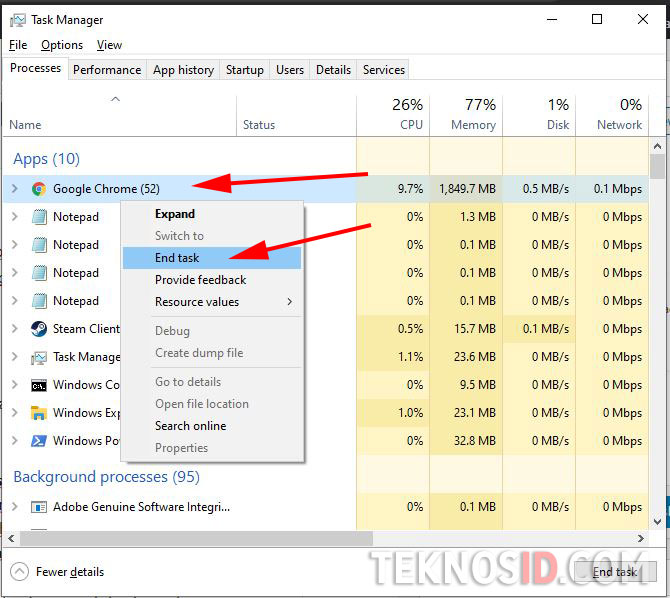The width and height of the screenshot is (670, 598).
Task: Click the Apps (10) group heading
Action: 47,159
